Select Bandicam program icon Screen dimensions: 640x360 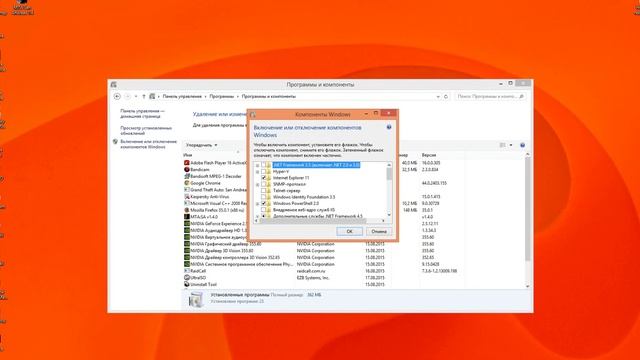click(x=187, y=169)
